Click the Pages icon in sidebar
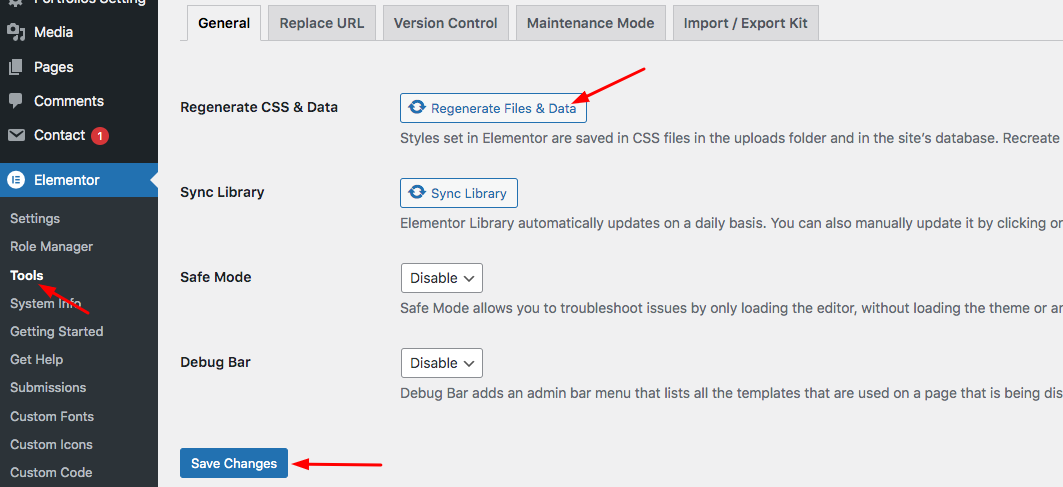 16,67
